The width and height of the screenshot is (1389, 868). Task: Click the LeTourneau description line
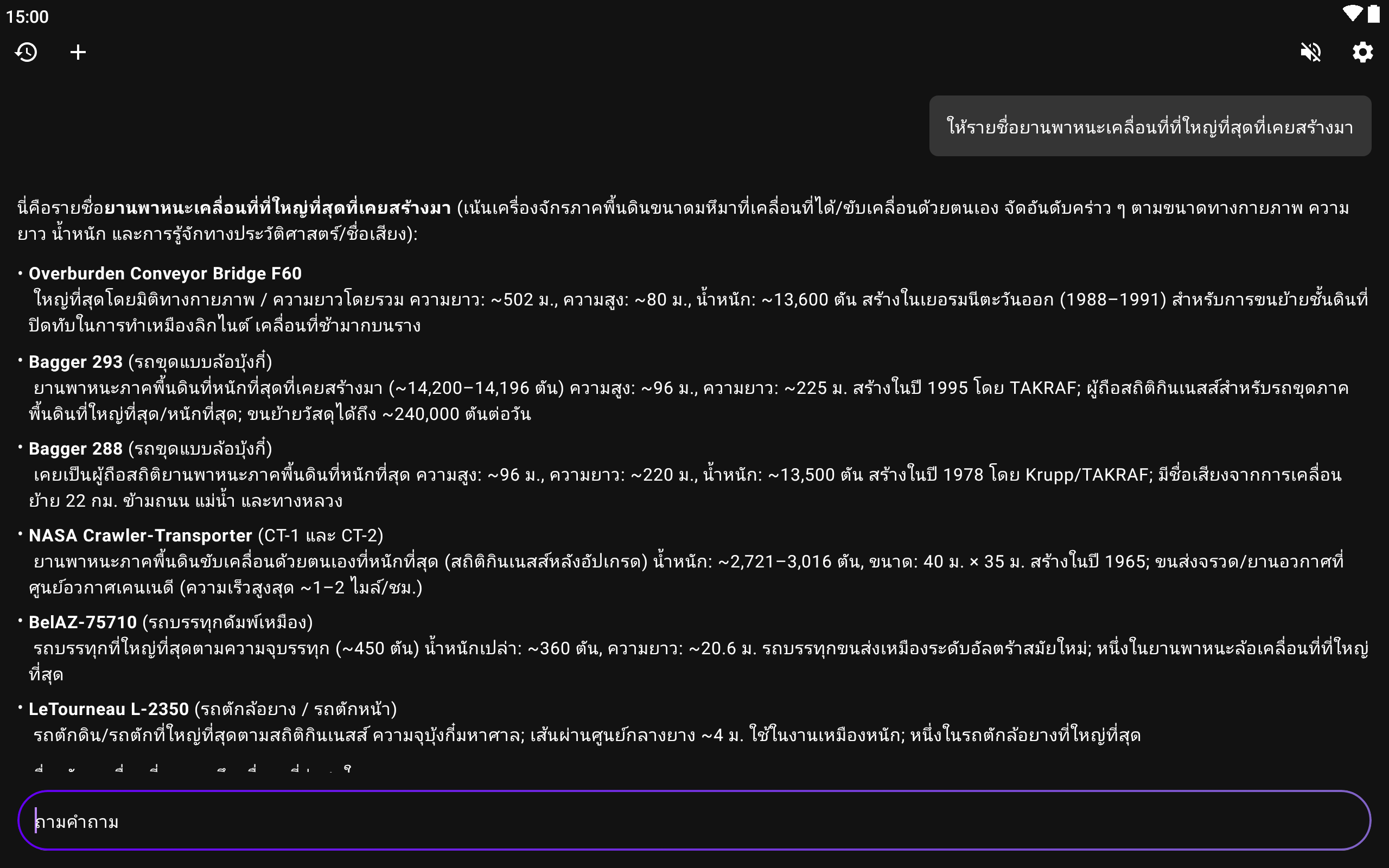tap(585, 736)
